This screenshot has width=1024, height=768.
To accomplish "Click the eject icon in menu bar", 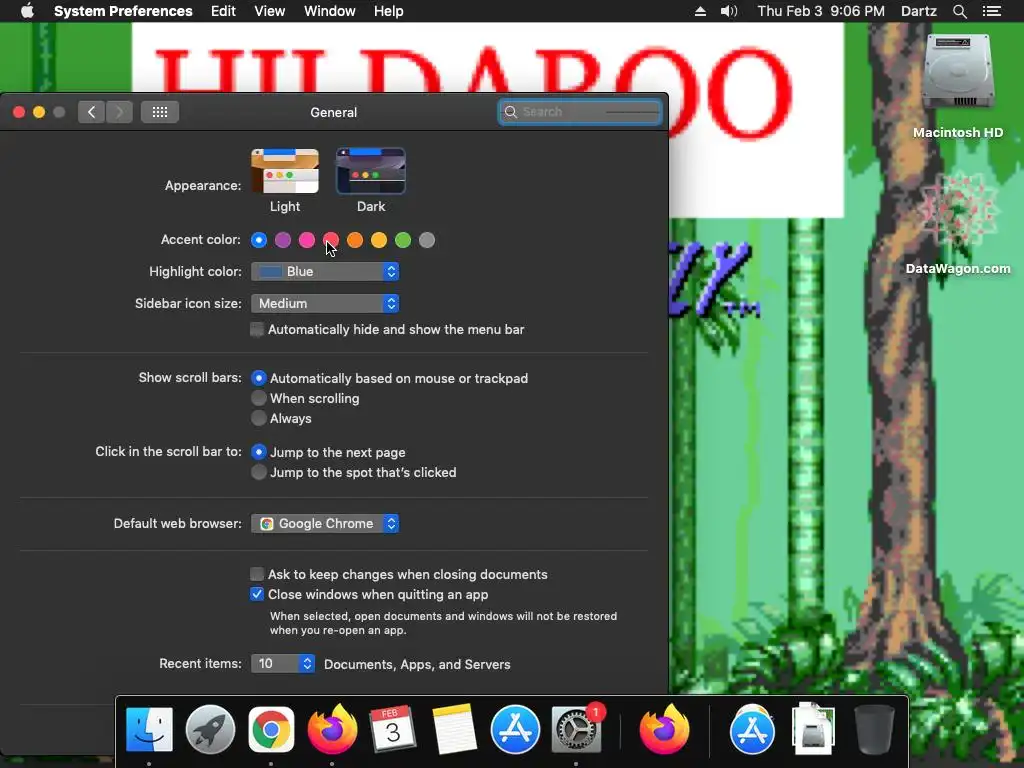I will pos(700,11).
